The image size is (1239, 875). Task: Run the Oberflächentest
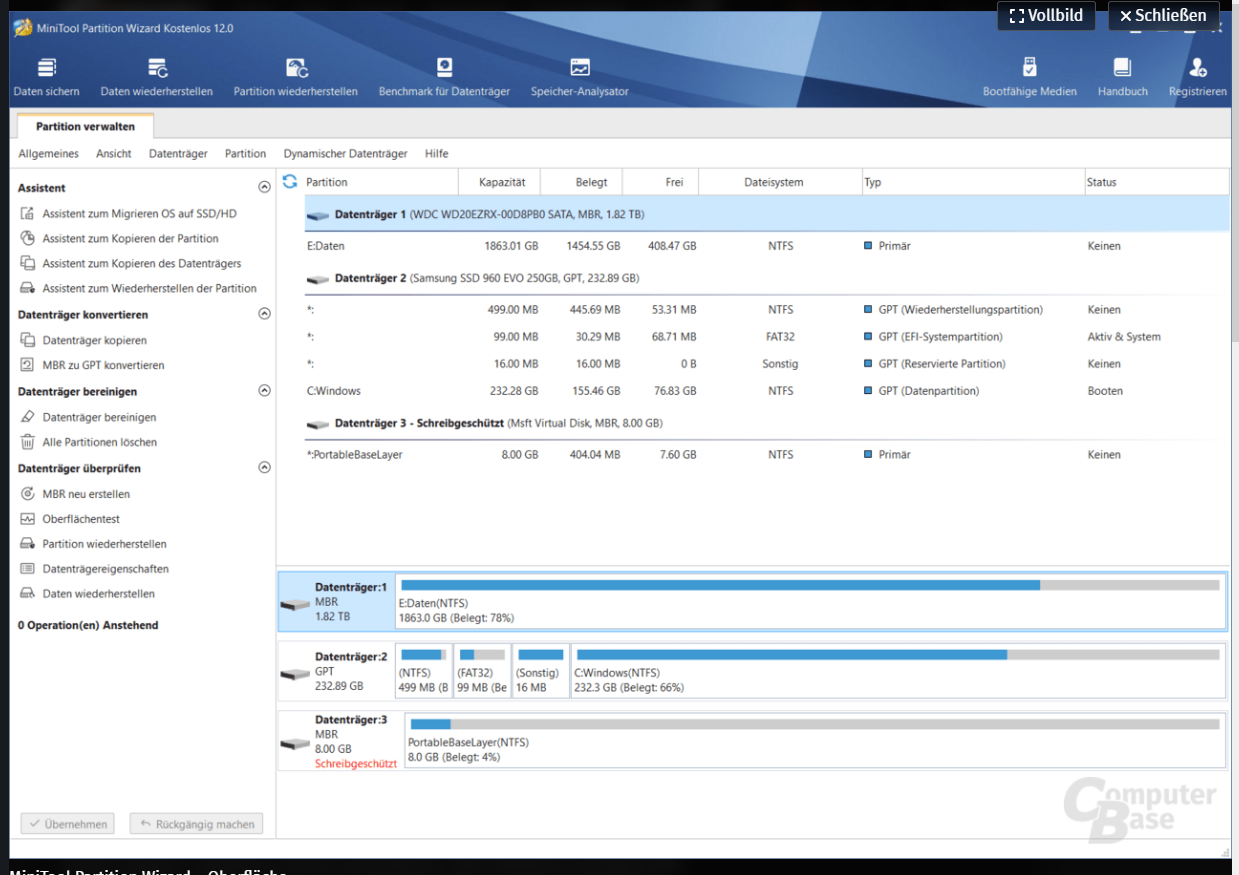(70, 519)
